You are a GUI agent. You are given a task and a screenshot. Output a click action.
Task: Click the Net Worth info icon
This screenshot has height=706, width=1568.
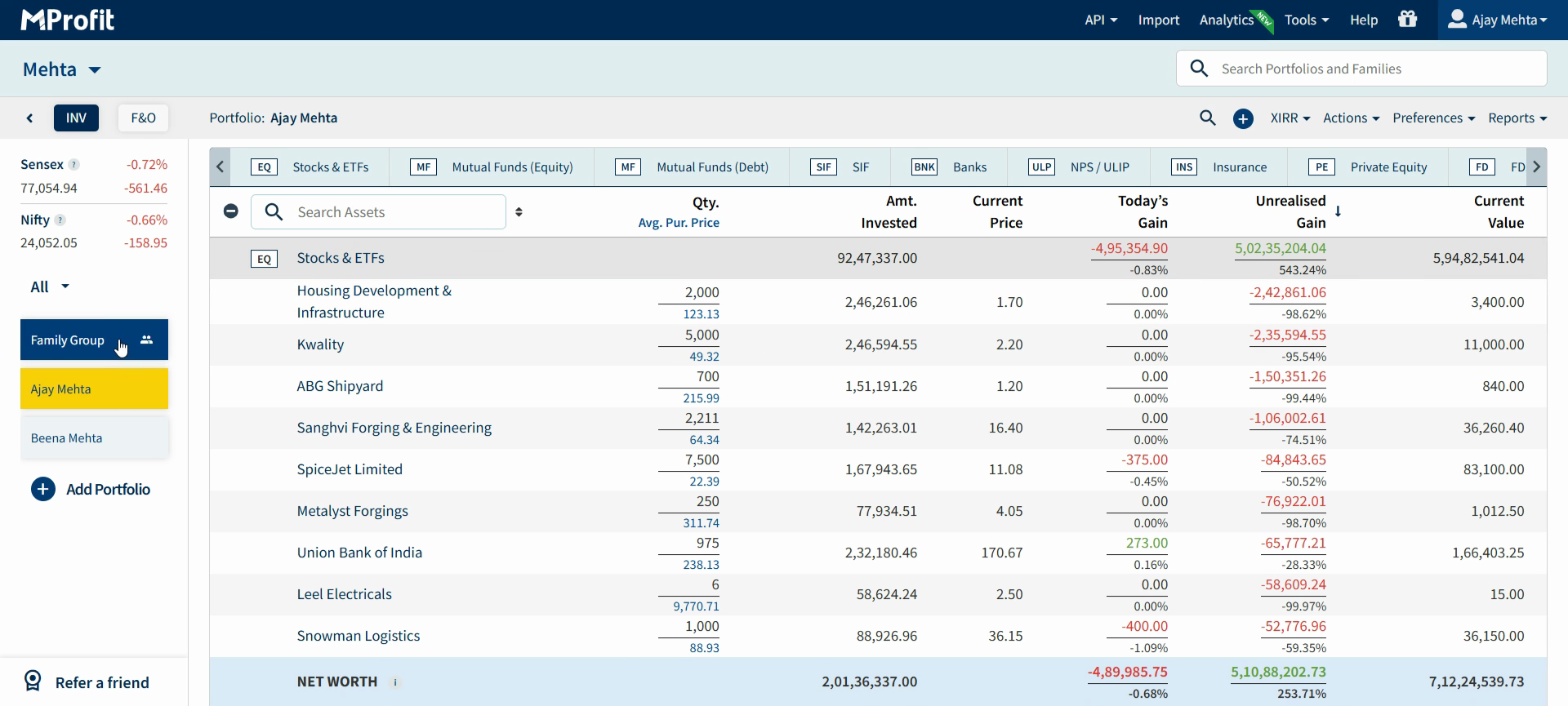pos(395,682)
